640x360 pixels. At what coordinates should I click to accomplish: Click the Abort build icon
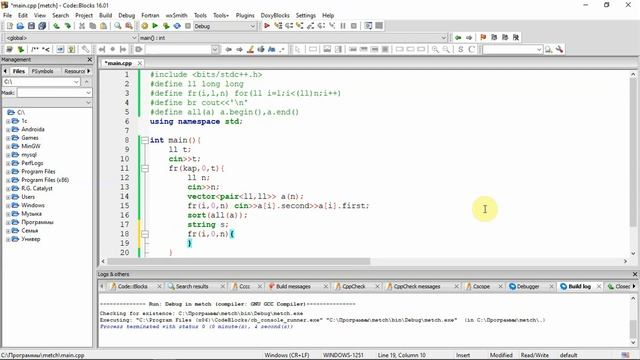(x=188, y=26)
